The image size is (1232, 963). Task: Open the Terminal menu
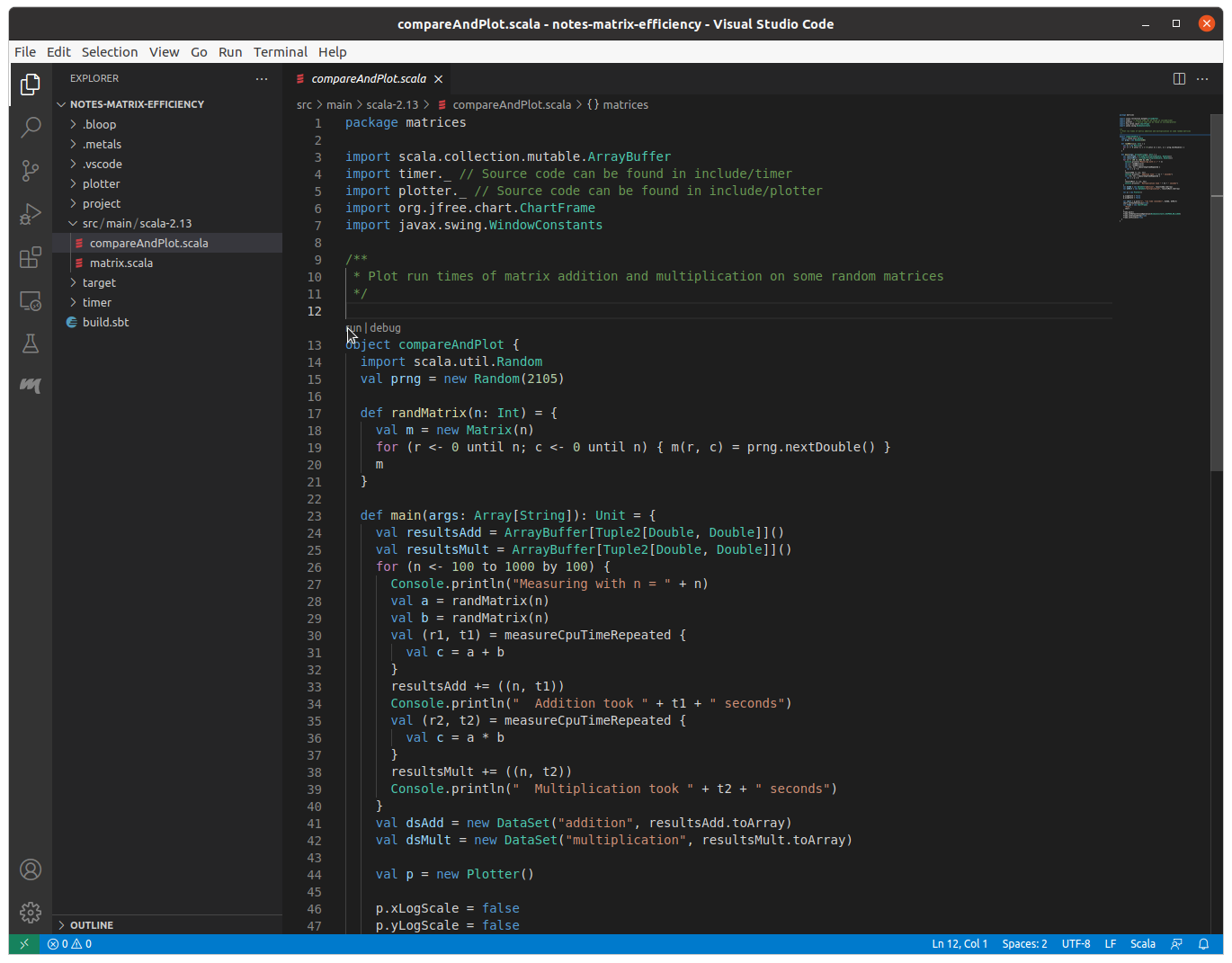280,52
